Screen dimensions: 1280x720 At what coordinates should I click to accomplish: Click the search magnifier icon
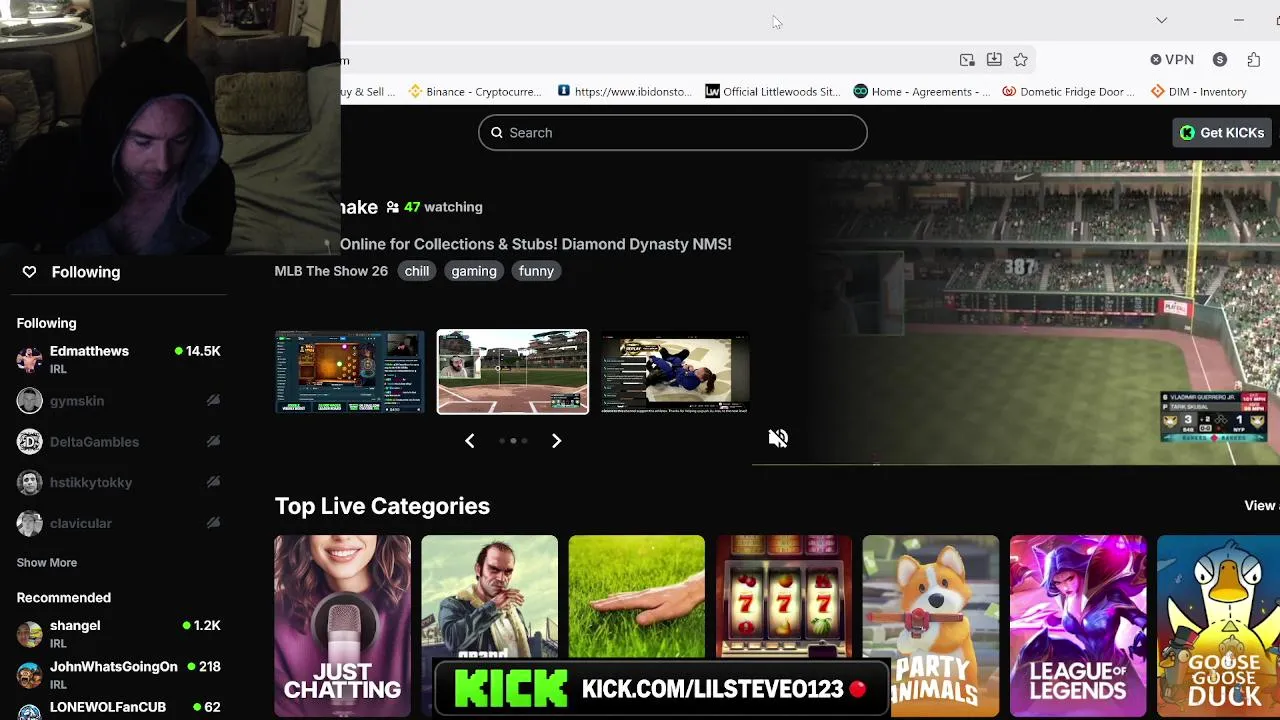[x=497, y=133]
